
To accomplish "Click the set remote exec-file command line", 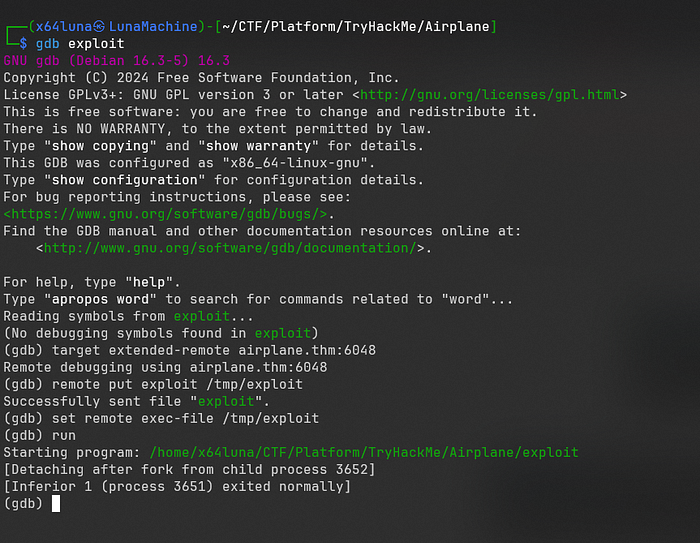I will tap(185, 418).
